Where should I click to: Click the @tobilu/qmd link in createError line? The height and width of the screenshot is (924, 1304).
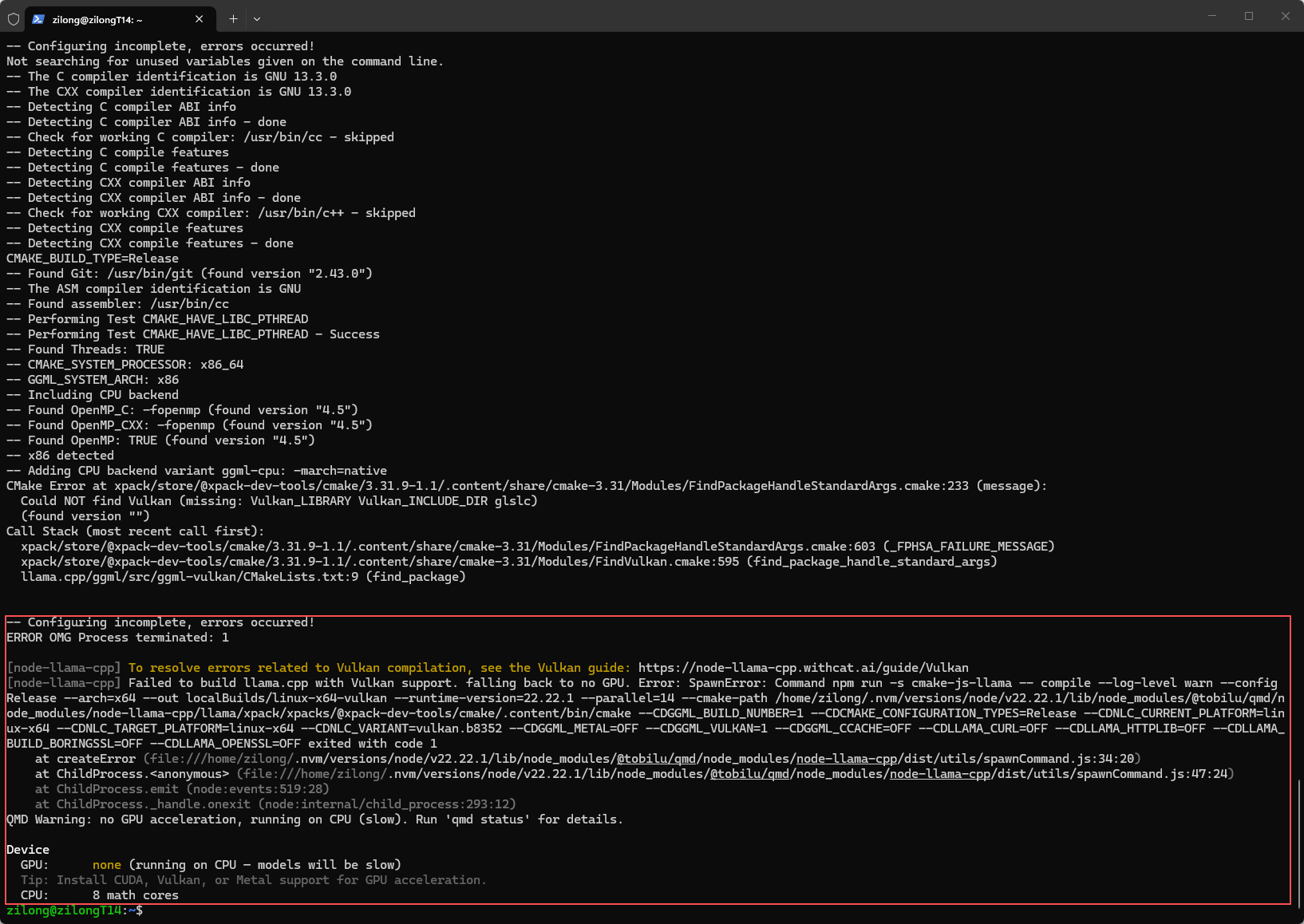tap(656, 759)
